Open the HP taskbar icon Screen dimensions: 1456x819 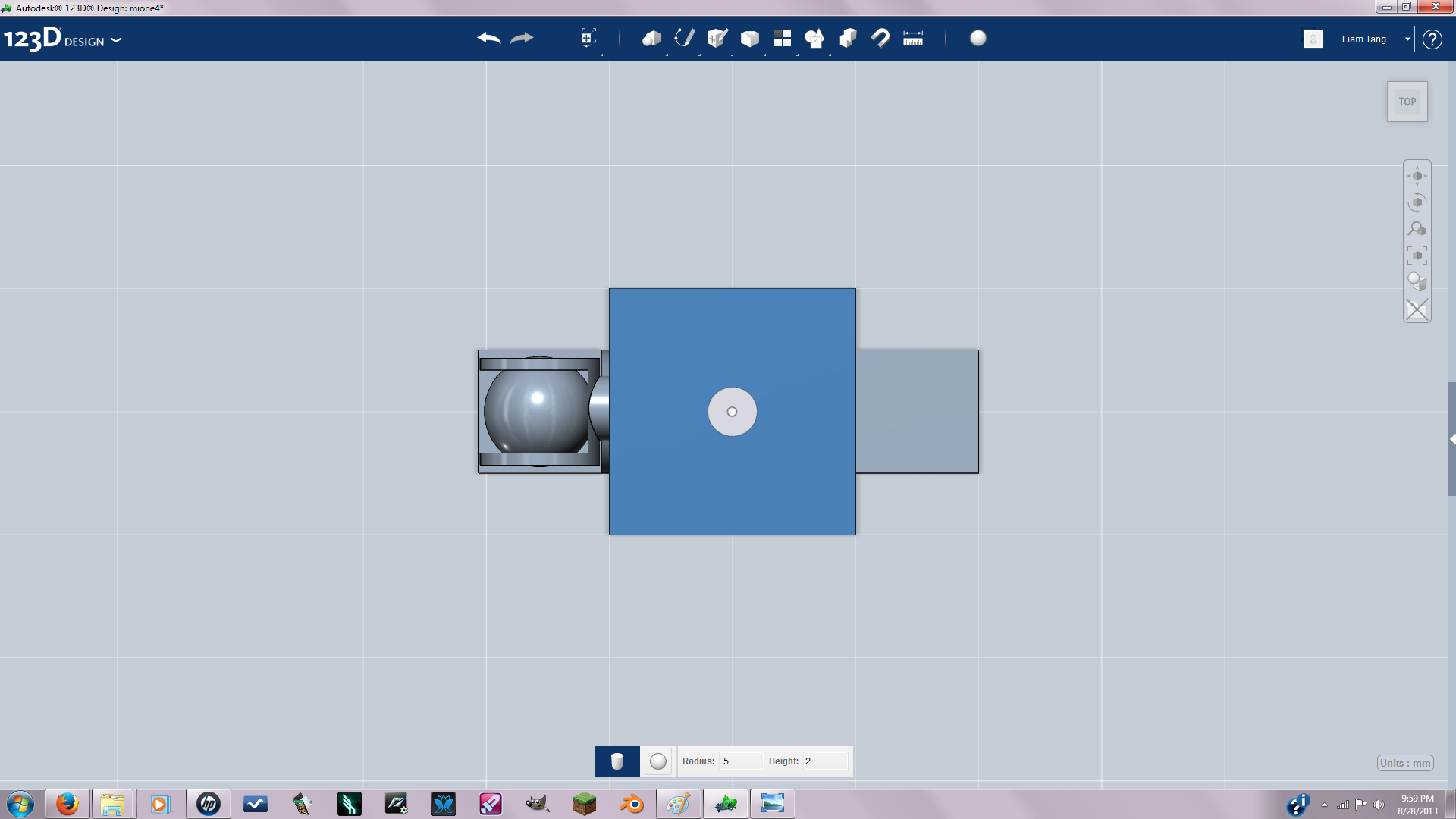coord(208,804)
